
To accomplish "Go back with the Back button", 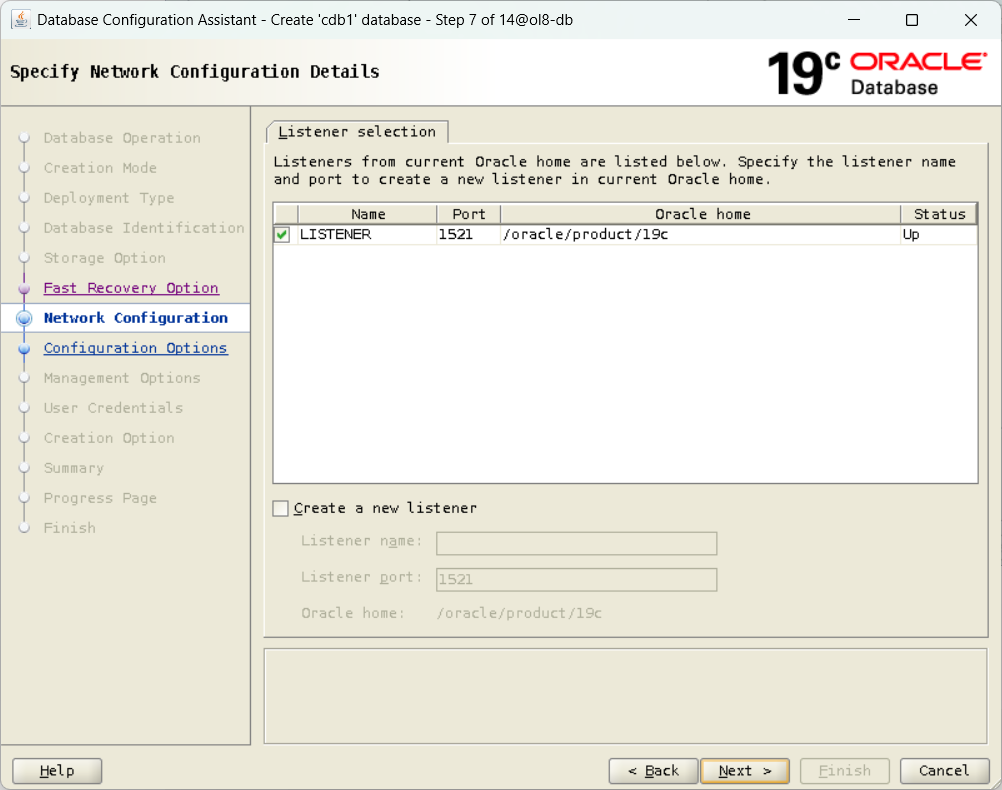I will coord(654,771).
